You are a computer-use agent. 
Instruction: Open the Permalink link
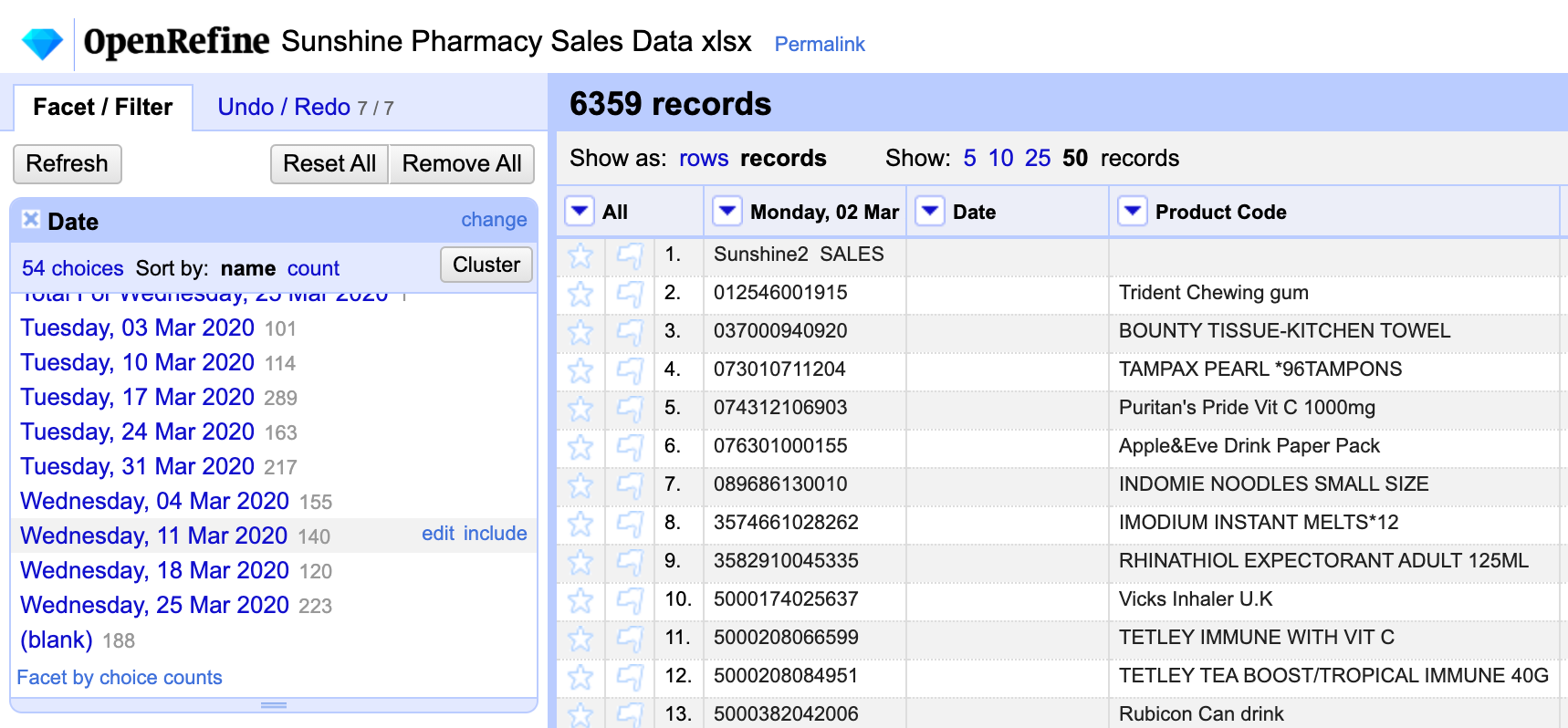(819, 44)
